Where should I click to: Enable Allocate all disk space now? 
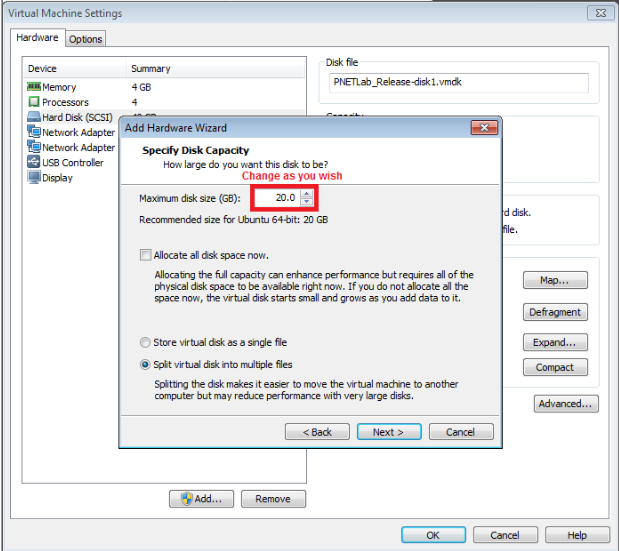pos(146,255)
